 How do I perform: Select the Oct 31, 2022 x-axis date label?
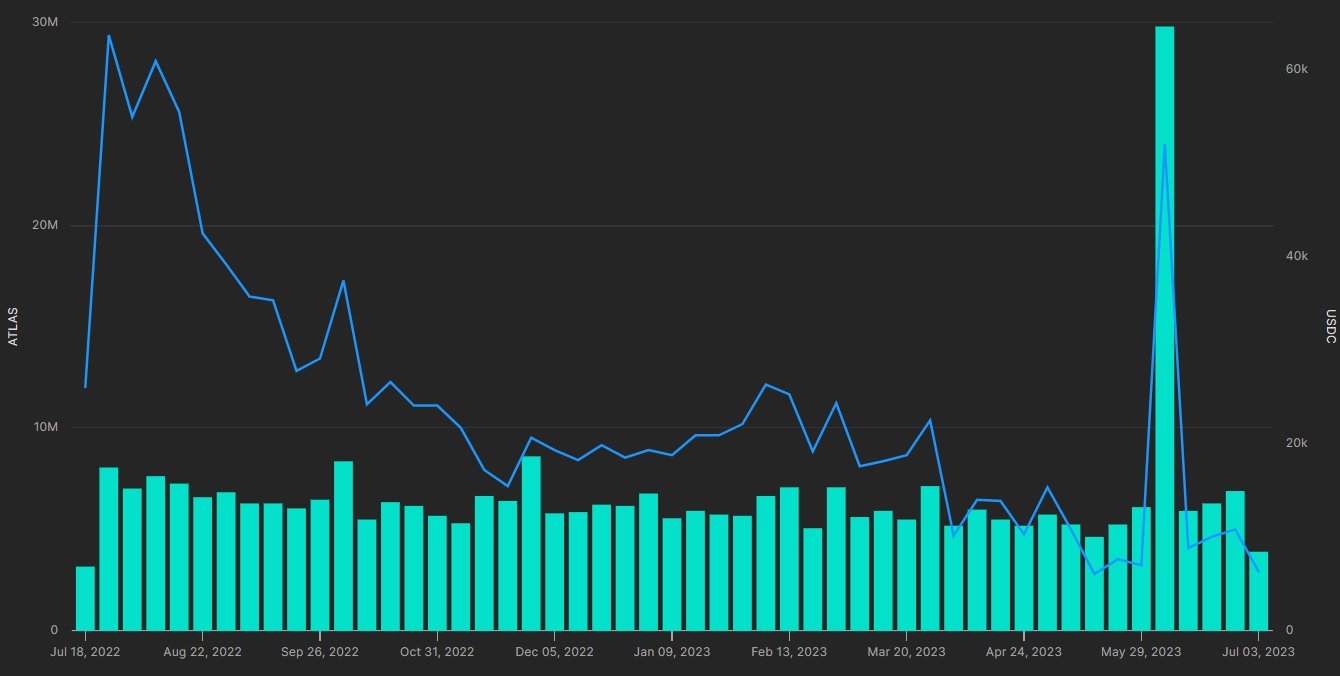coord(436,652)
